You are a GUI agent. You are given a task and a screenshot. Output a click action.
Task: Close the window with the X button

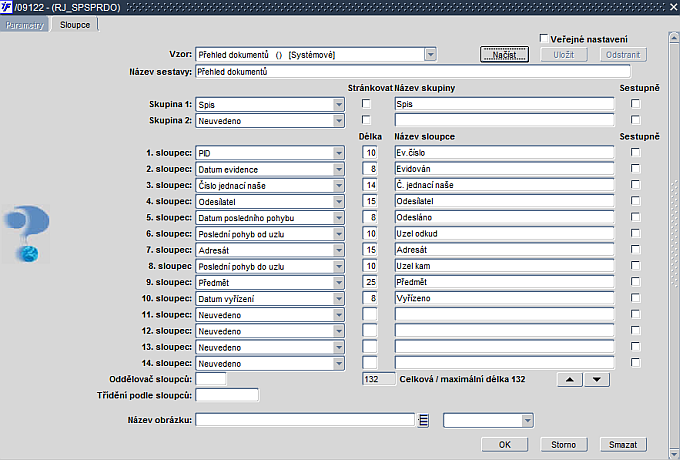coord(673,7)
